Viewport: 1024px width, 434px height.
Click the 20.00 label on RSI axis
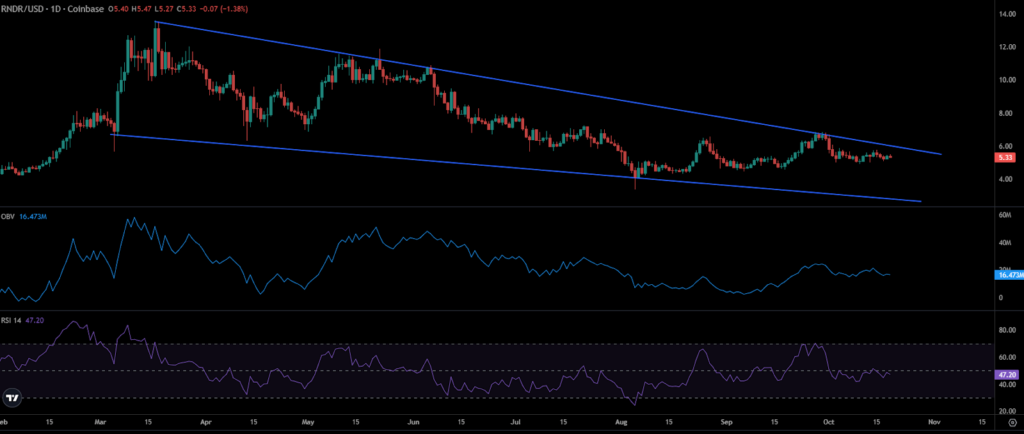point(1006,411)
